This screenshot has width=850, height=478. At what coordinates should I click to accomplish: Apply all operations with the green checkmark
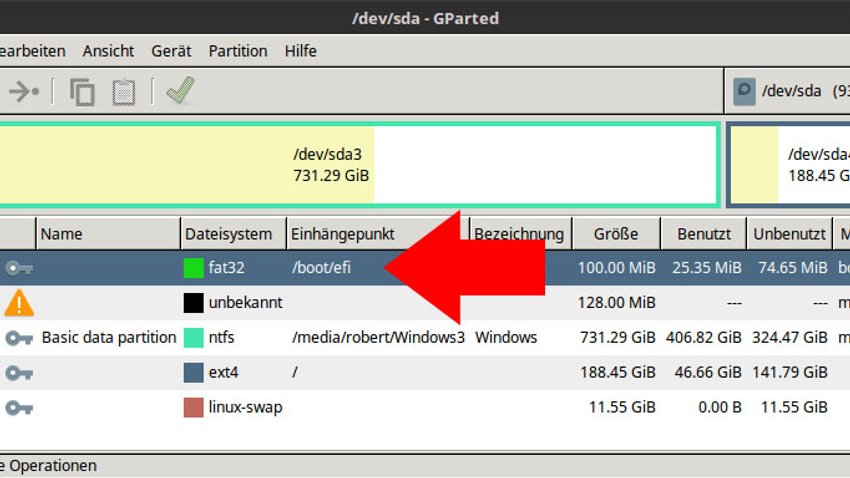click(180, 90)
